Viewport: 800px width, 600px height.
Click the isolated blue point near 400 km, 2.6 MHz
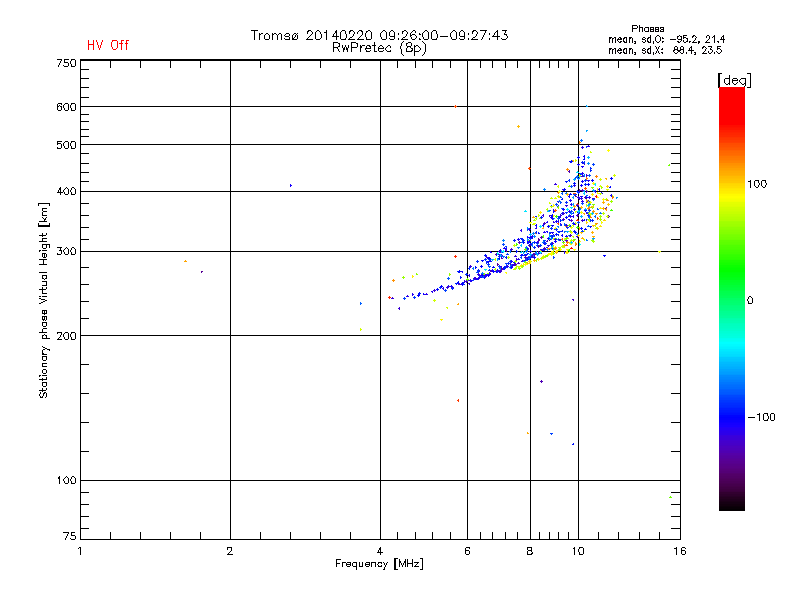point(291,186)
